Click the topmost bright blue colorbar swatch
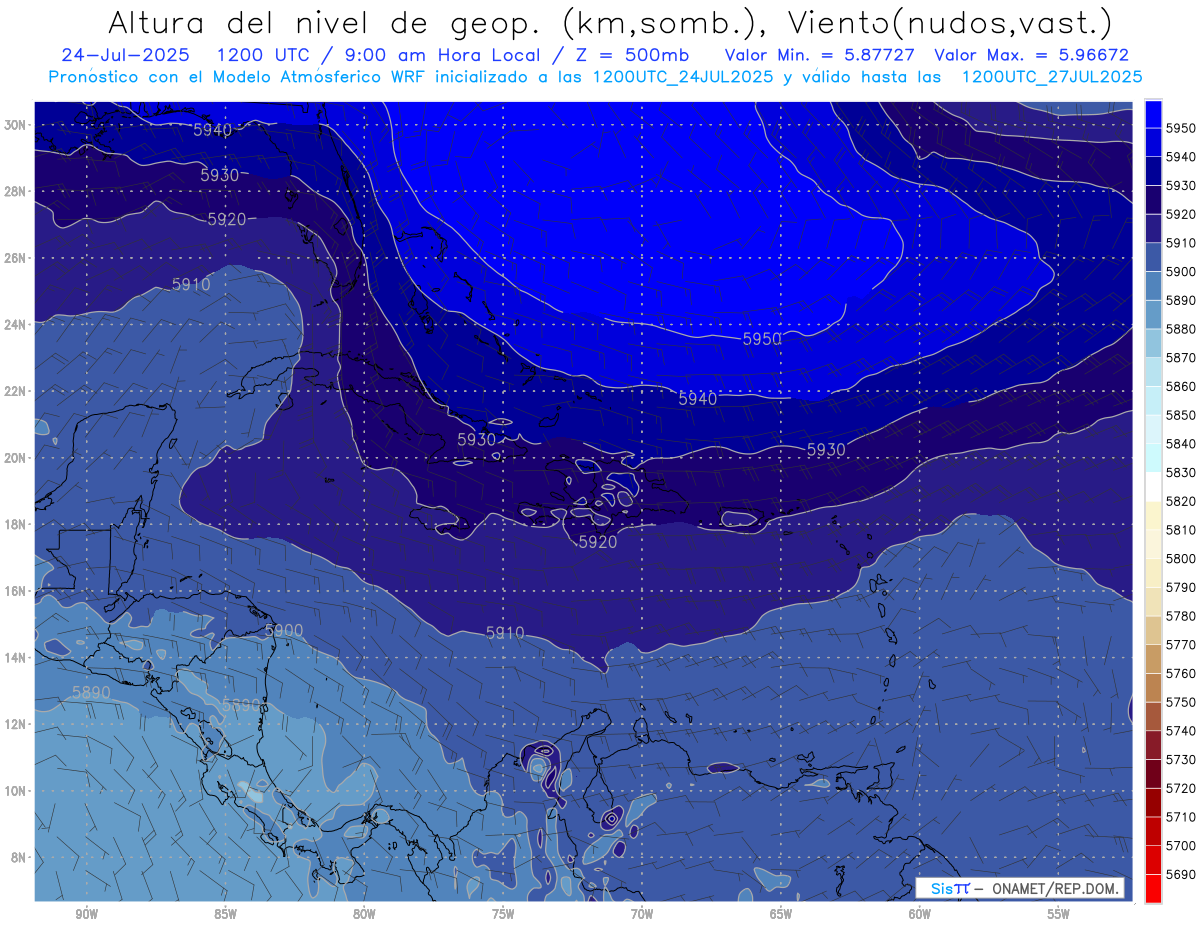The height and width of the screenshot is (927, 1200). [x=1153, y=113]
